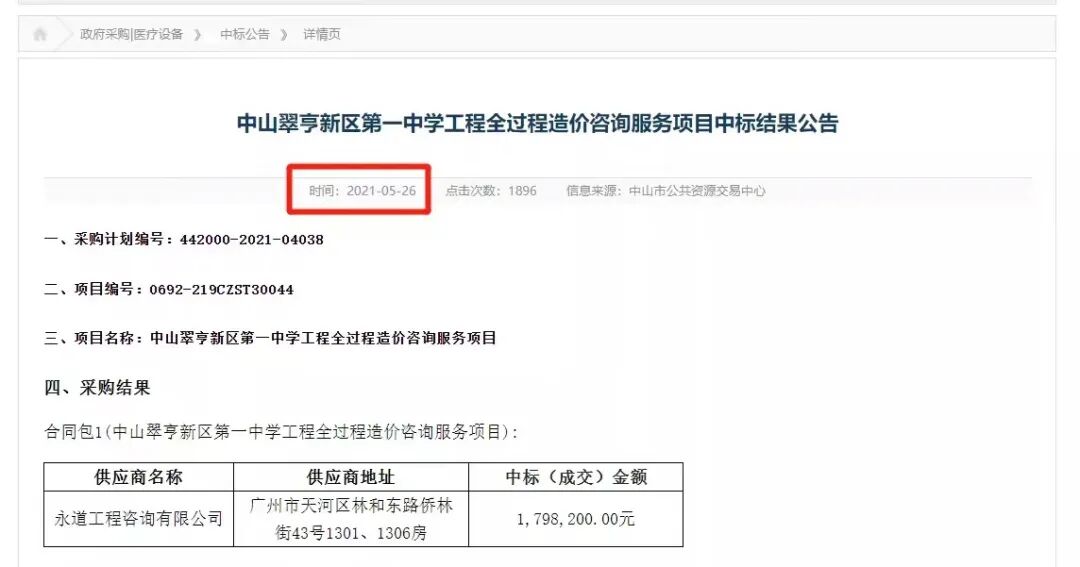This screenshot has height=567, width=1080.
Task: Click the announcement title heading
Action: 537,123
